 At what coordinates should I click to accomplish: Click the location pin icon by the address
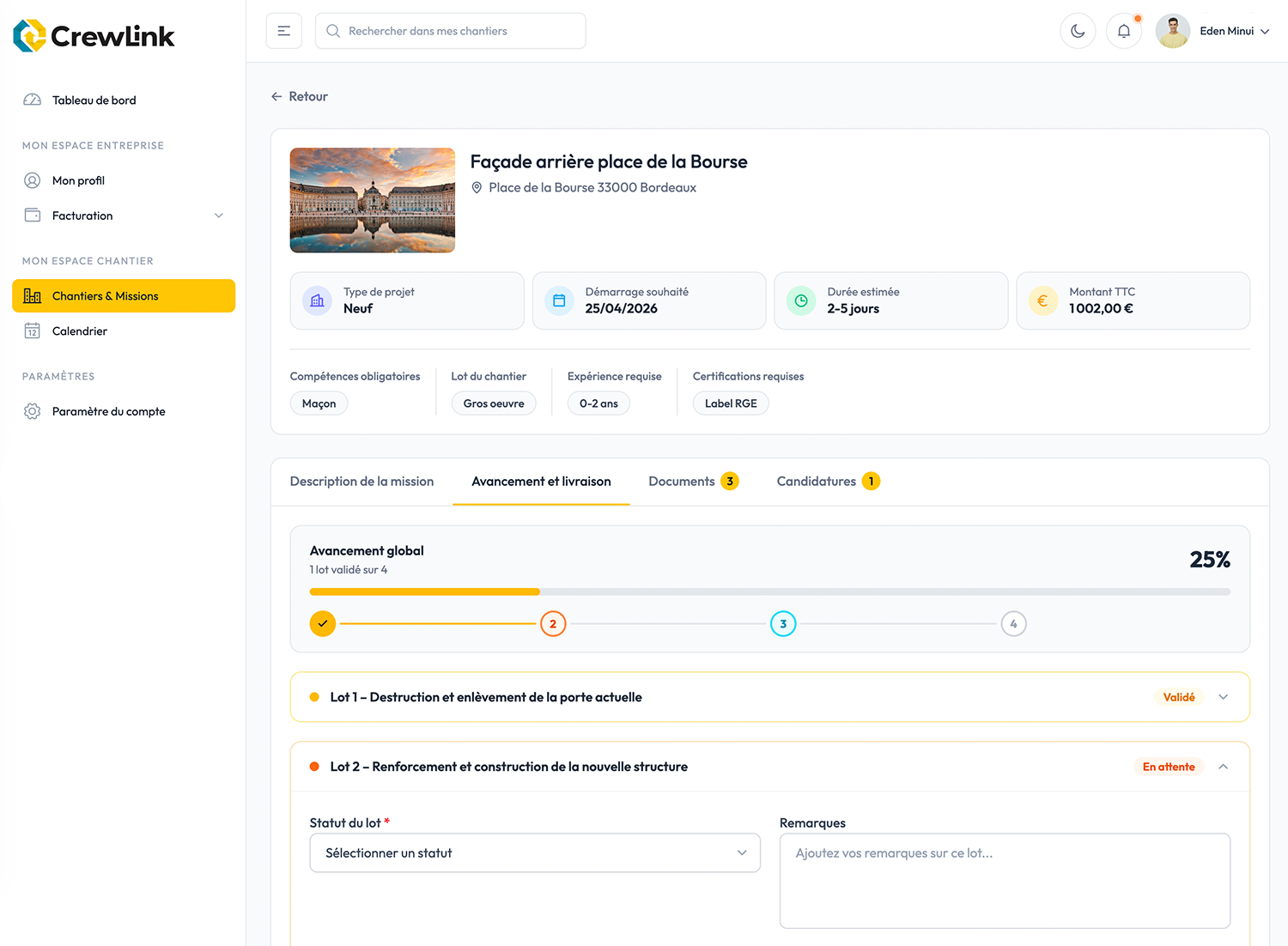(477, 187)
